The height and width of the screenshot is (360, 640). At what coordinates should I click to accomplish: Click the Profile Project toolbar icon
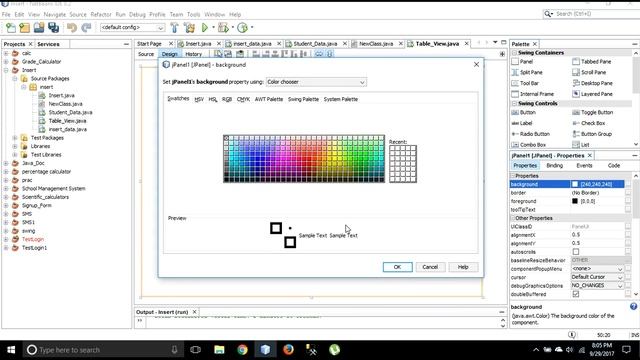pos(242,28)
